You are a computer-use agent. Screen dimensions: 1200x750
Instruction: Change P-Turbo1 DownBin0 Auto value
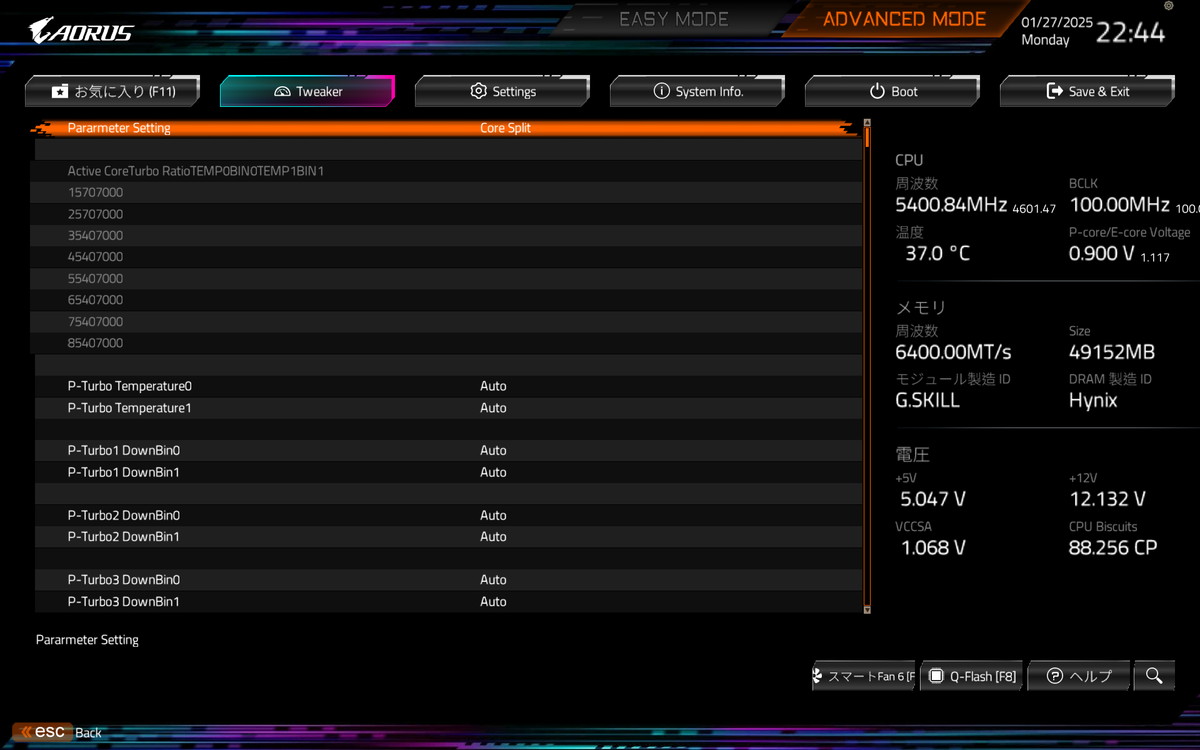click(493, 450)
